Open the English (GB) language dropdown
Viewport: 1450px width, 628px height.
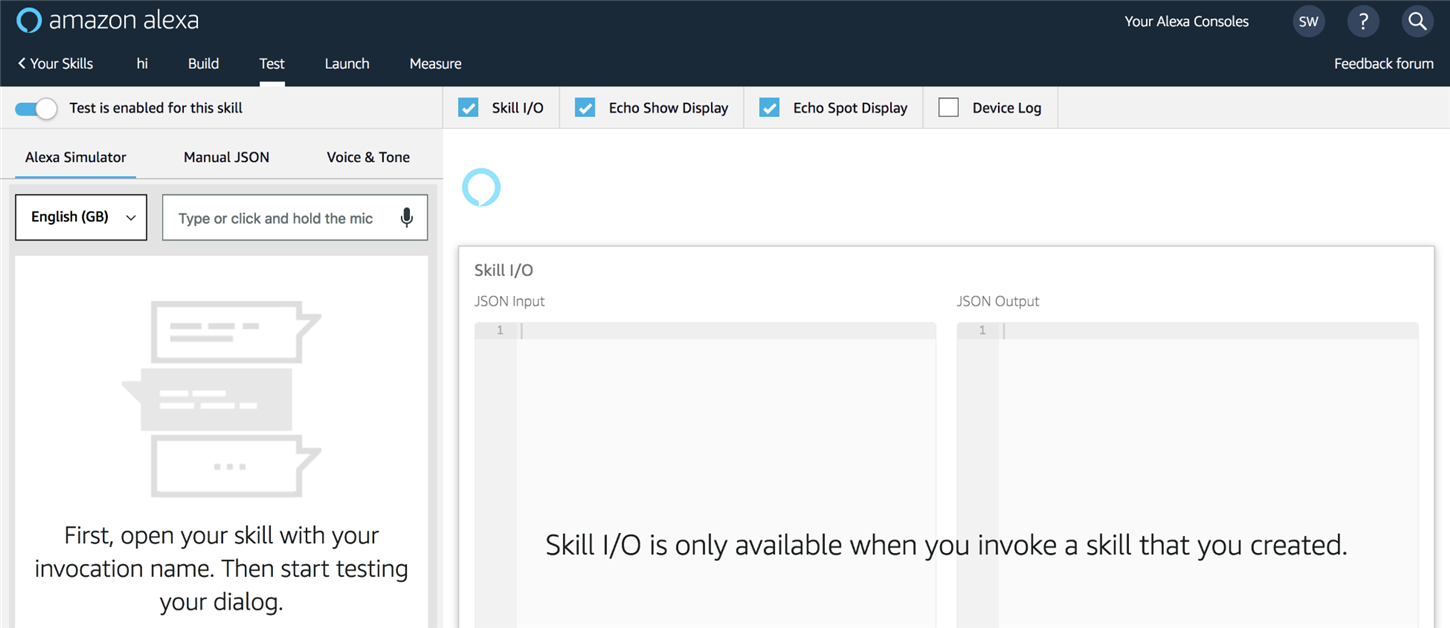pyautogui.click(x=81, y=217)
